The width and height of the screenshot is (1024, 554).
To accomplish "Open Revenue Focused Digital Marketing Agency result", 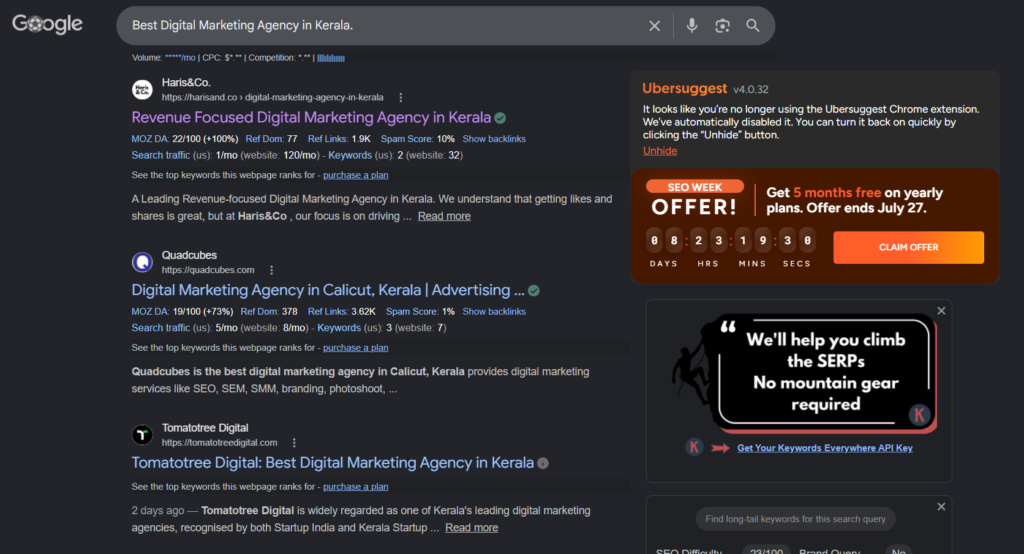I will coord(312,118).
